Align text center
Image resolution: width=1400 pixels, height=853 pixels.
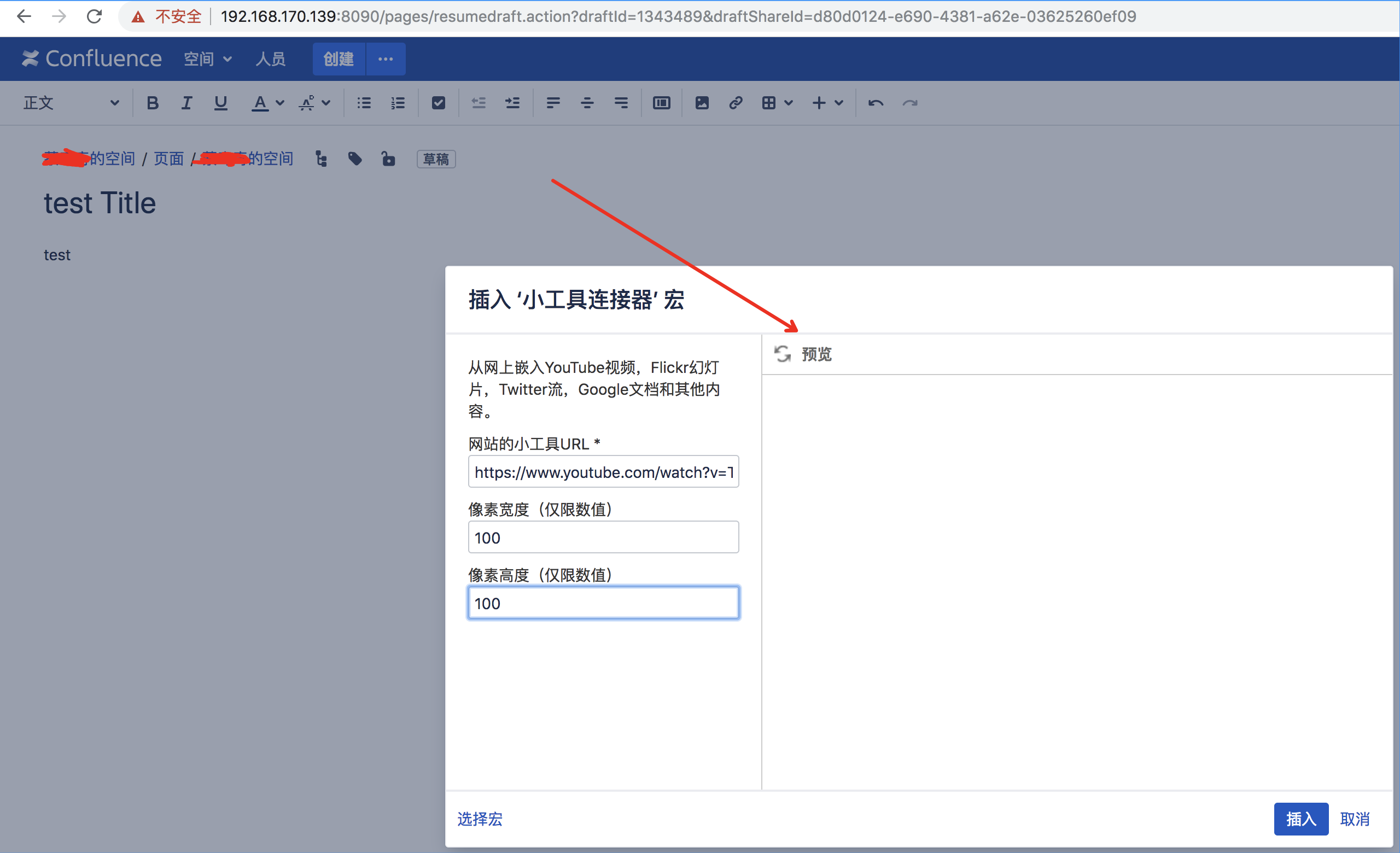pyautogui.click(x=587, y=103)
